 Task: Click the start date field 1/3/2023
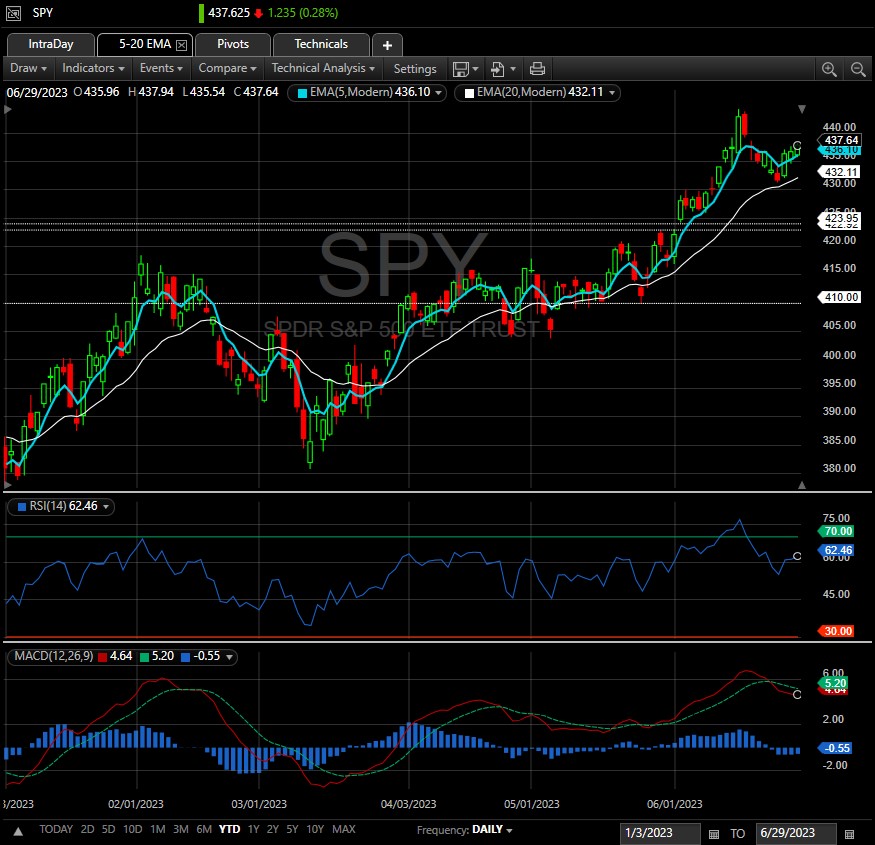click(x=662, y=833)
